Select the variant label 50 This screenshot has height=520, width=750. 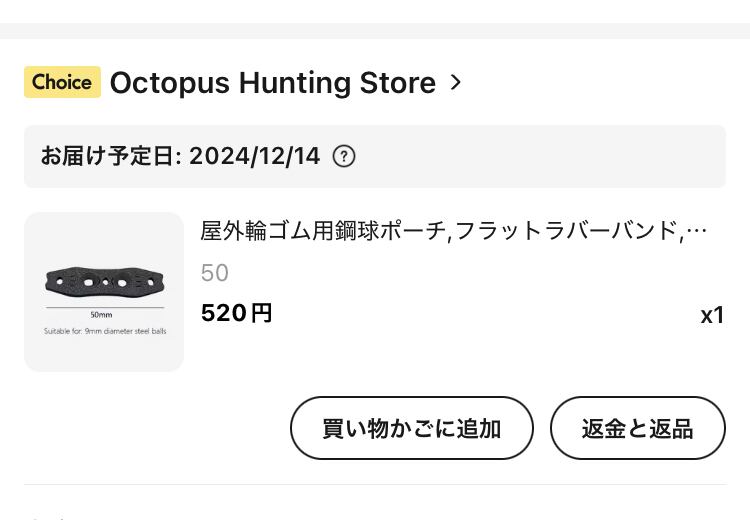[214, 273]
